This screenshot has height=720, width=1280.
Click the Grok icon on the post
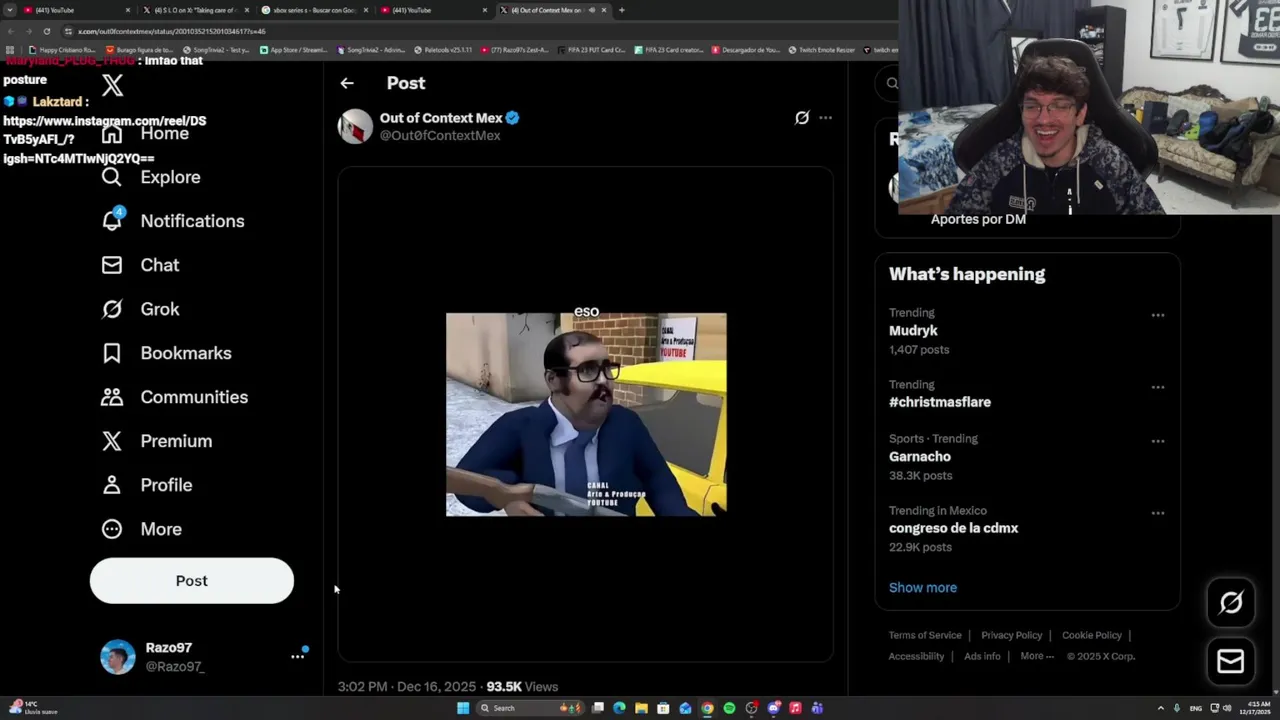tap(802, 118)
